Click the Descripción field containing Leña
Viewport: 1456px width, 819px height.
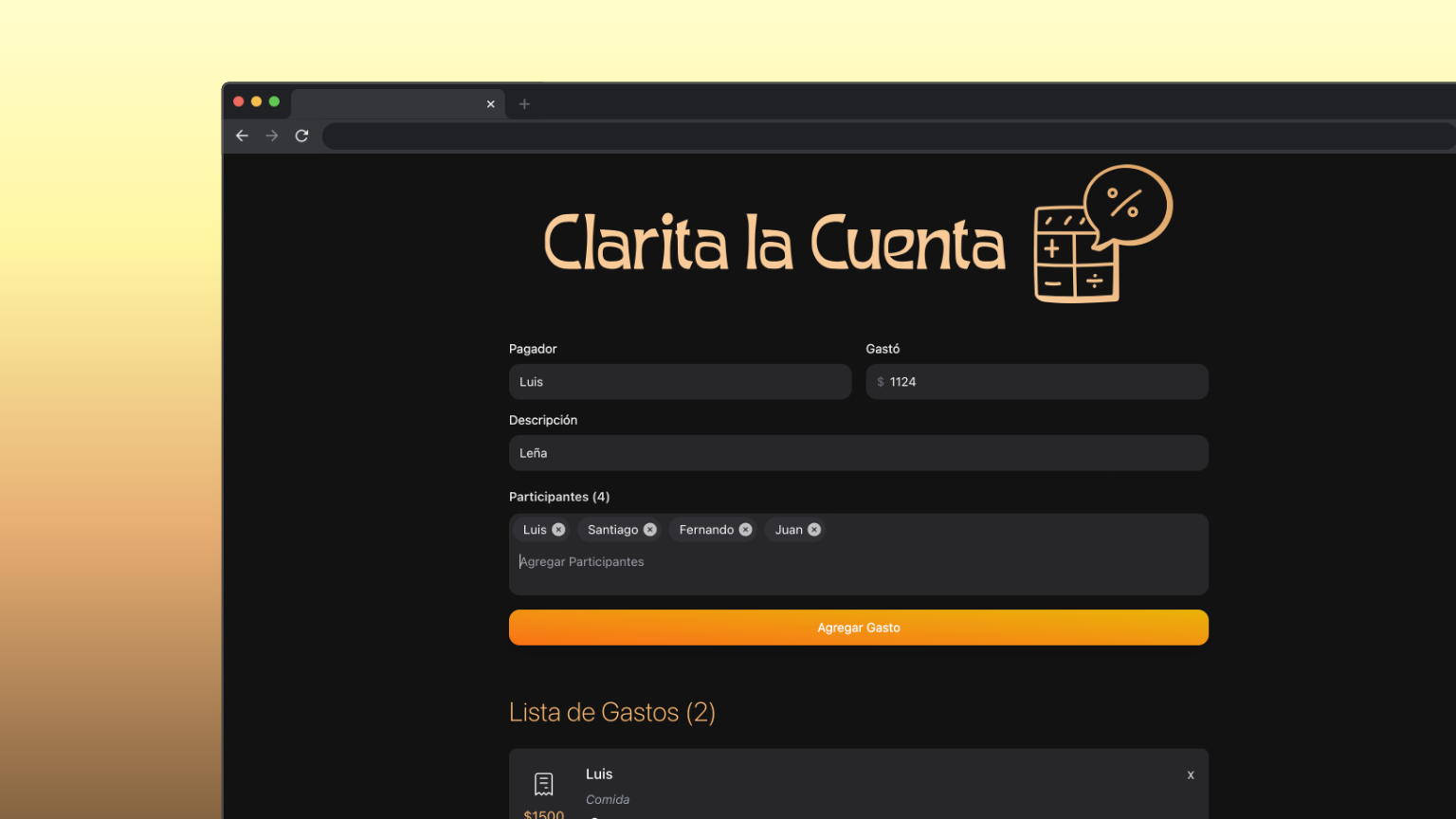coord(859,453)
